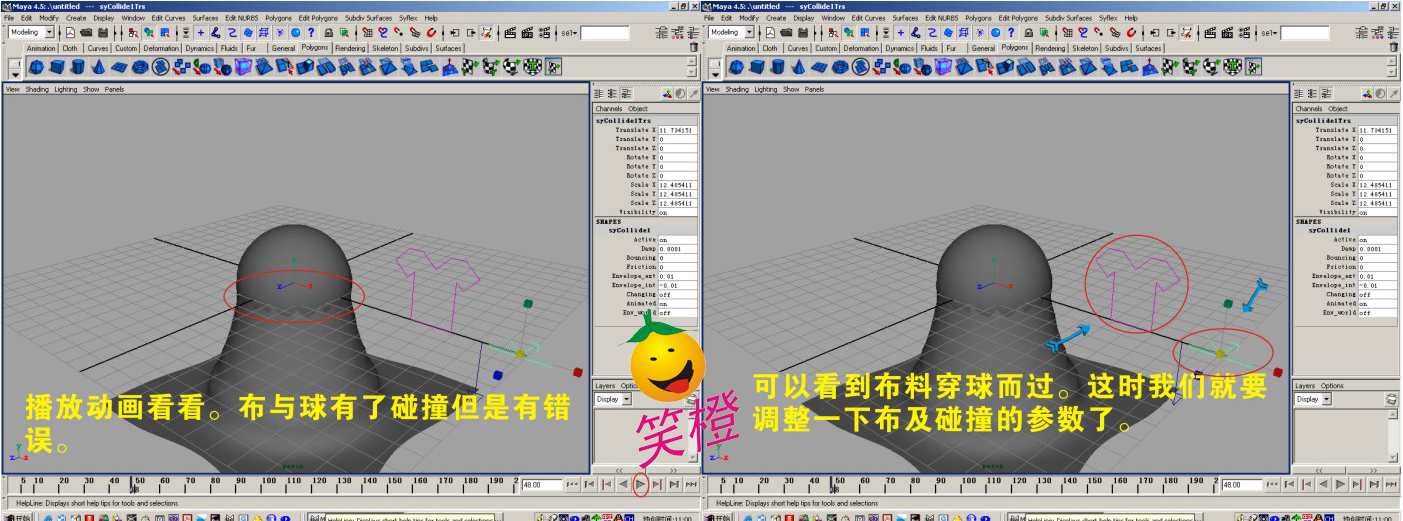The width and height of the screenshot is (1403, 521).
Task: Click the blue question mark icon, left window
Action: click(311, 32)
